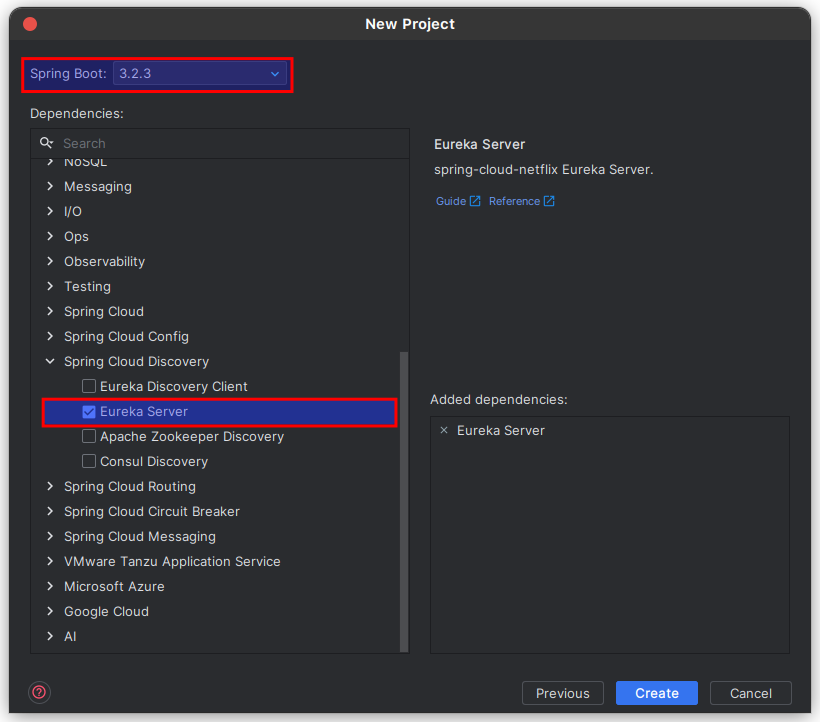Click the search magnifier icon
The image size is (820, 722).
[x=45, y=143]
